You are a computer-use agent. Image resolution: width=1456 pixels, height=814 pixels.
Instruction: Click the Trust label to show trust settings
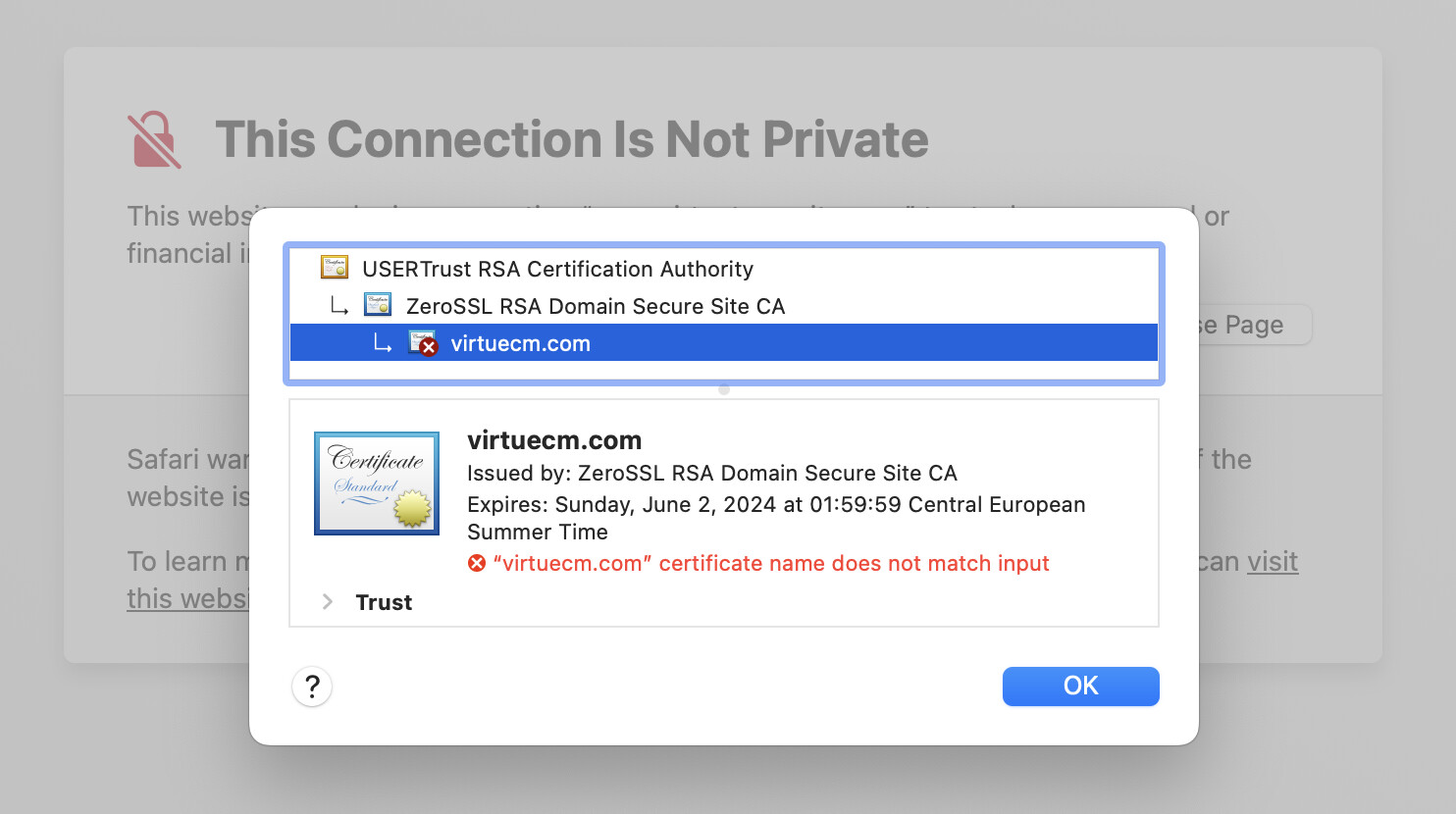[384, 602]
